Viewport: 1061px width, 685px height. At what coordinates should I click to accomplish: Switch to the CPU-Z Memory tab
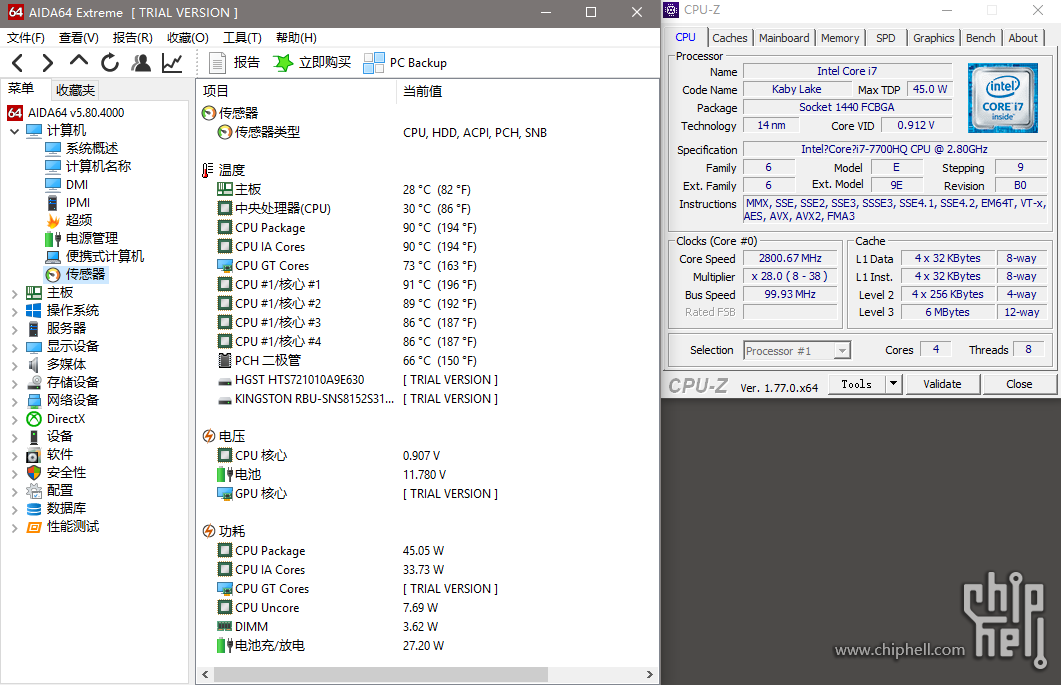840,38
